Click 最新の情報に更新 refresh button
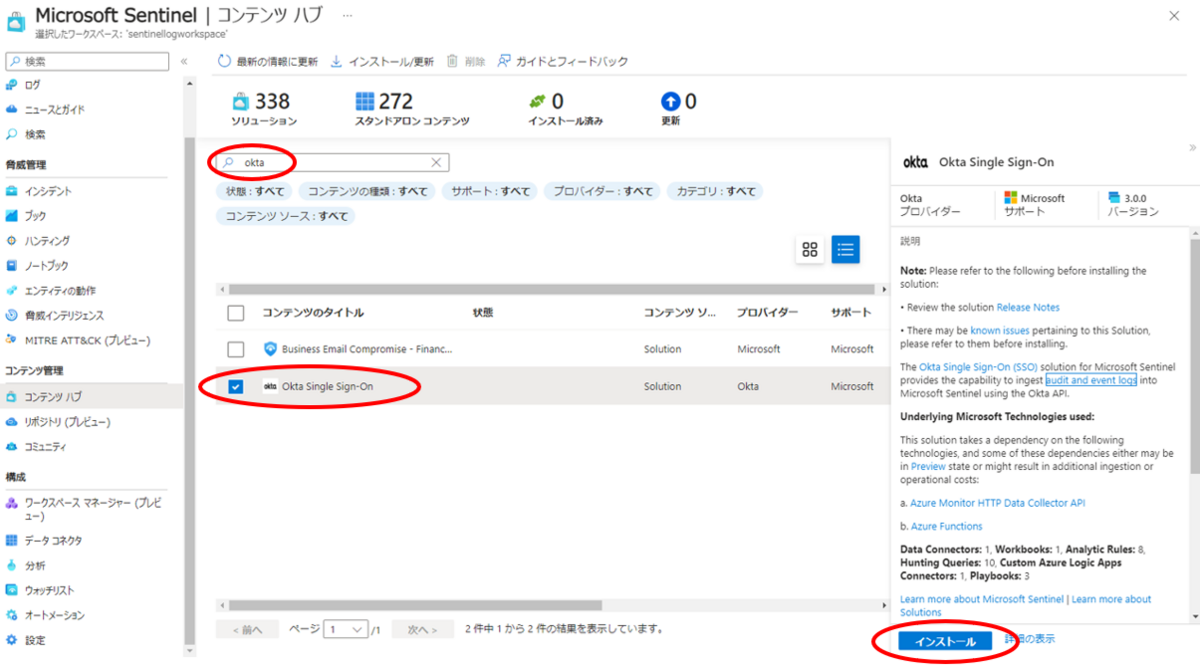 (x=268, y=62)
